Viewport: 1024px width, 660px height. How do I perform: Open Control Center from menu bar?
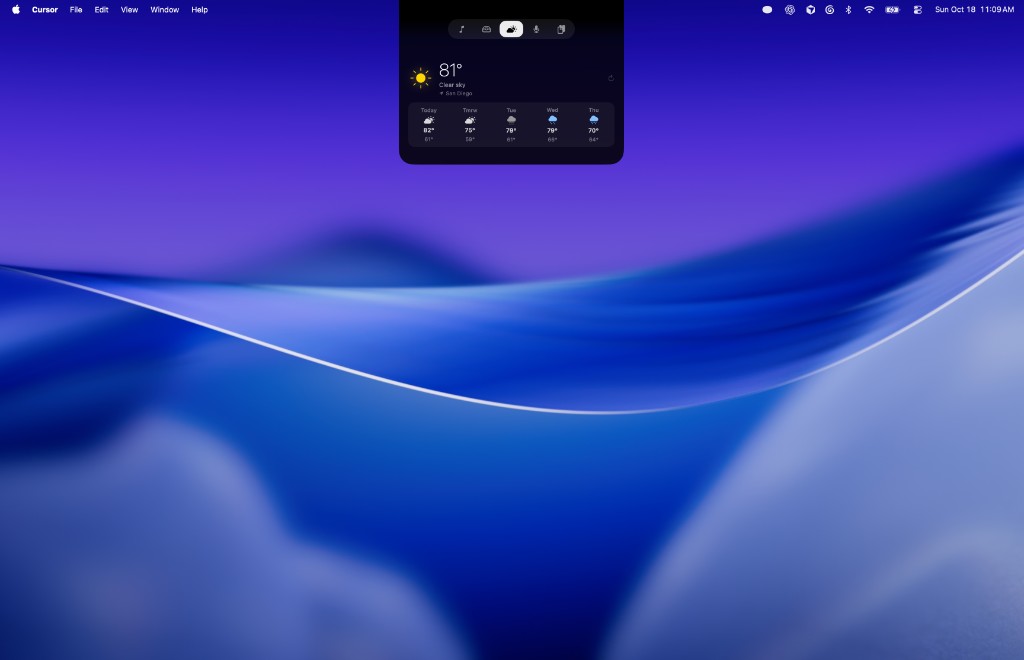[x=918, y=10]
